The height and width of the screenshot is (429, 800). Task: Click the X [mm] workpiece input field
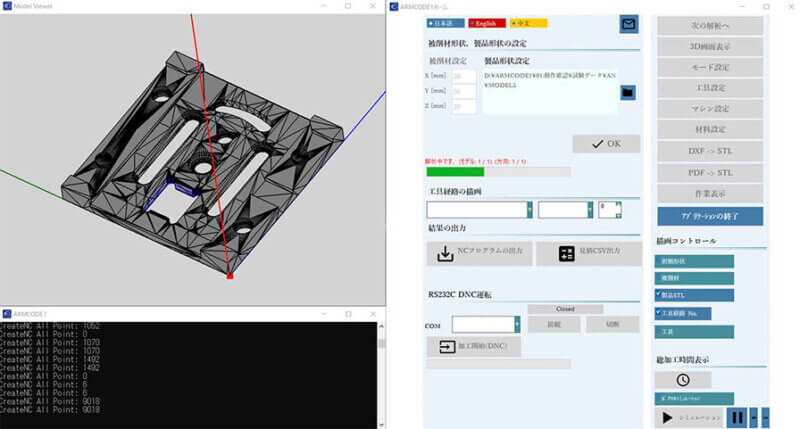click(464, 75)
